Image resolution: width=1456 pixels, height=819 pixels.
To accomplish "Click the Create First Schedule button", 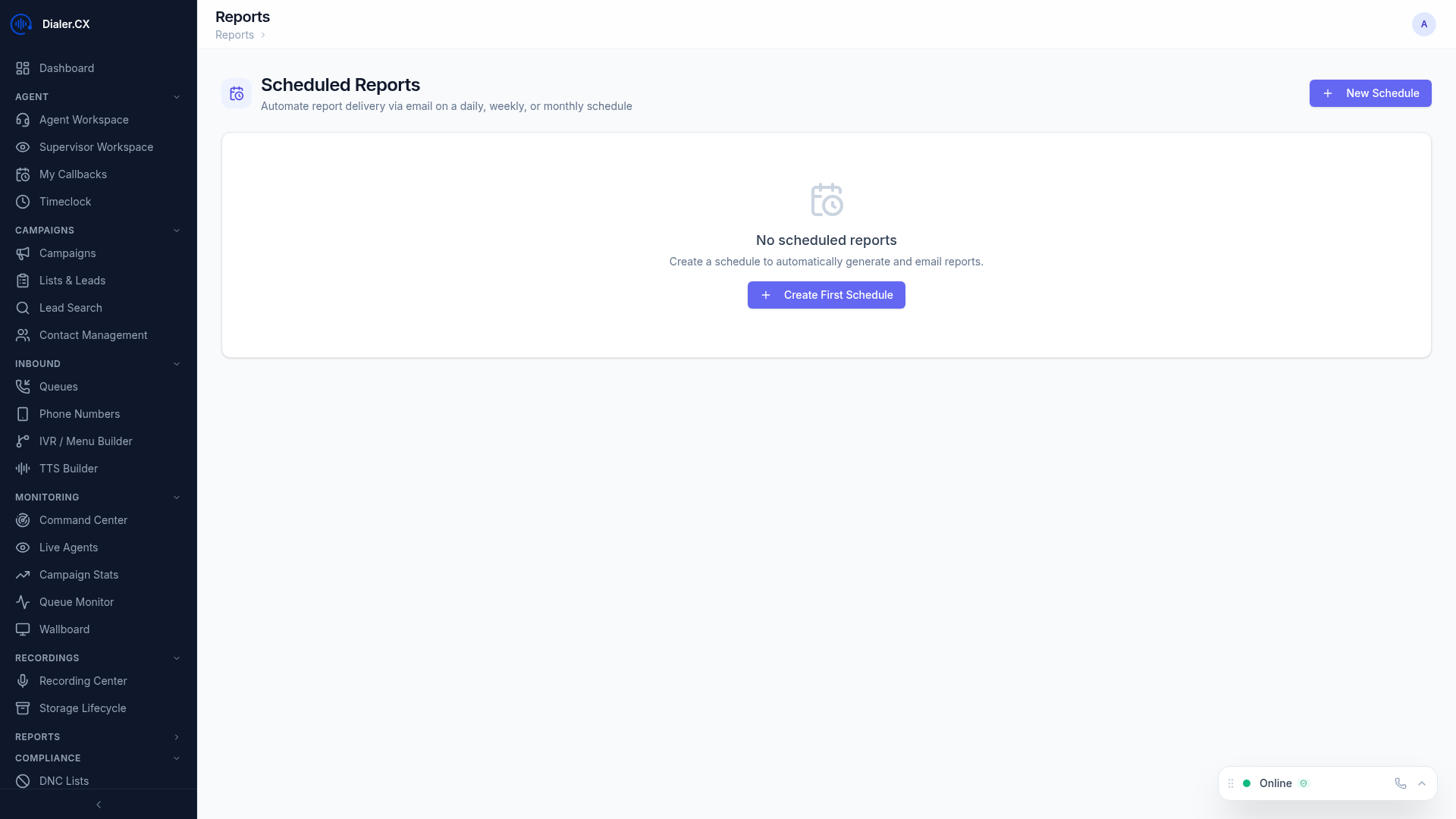I will click(x=826, y=295).
